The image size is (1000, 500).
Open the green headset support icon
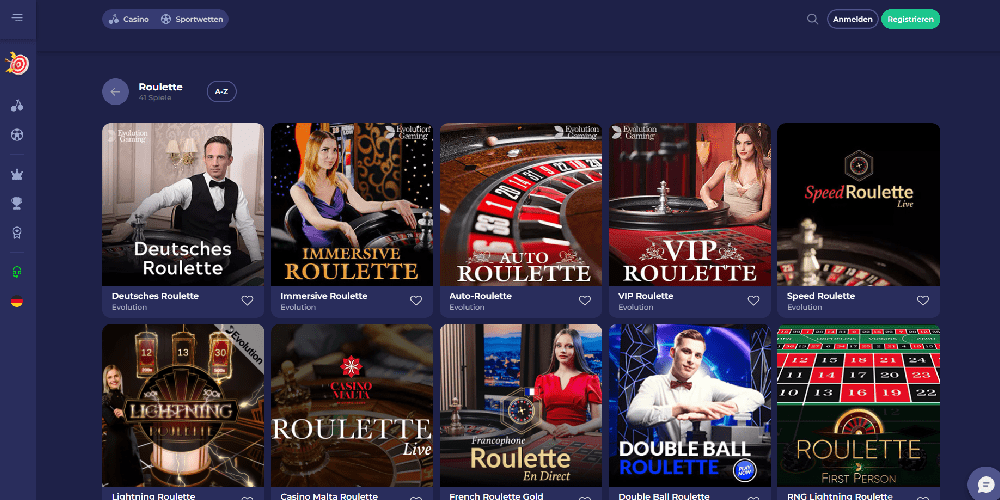pyautogui.click(x=17, y=272)
